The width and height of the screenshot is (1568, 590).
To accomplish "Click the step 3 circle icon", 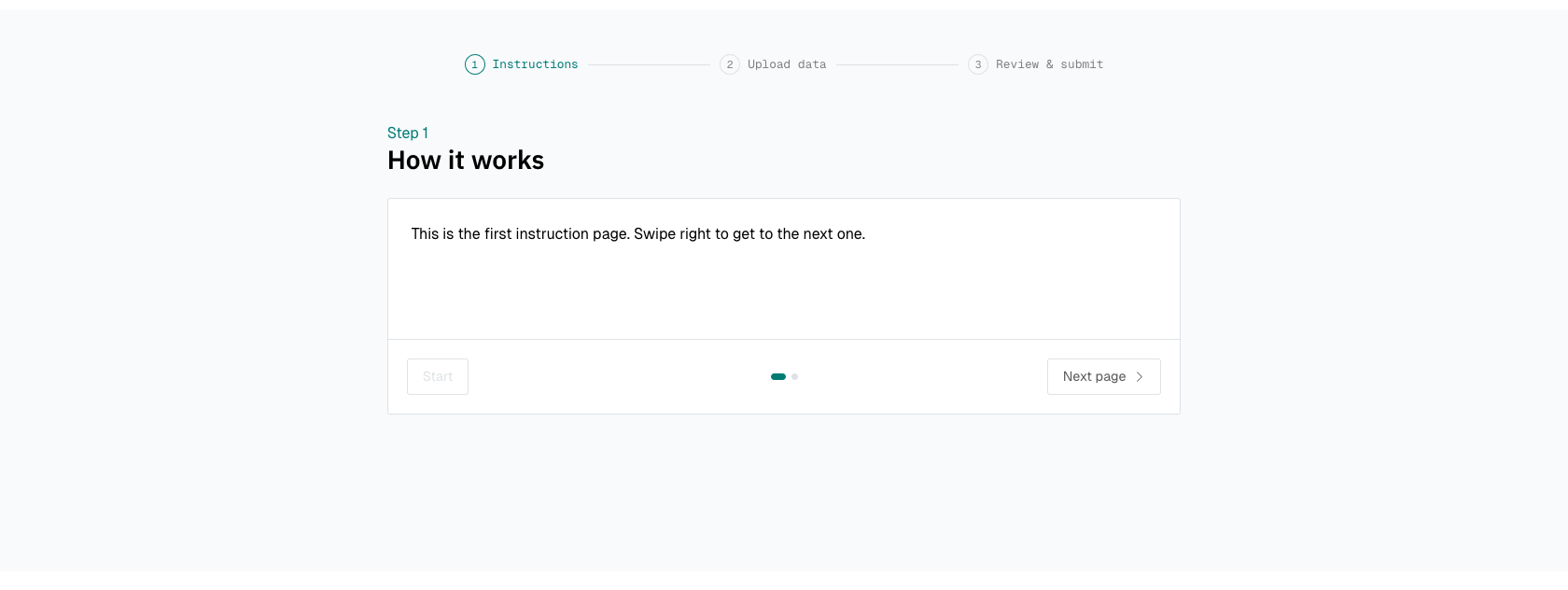I will 978,64.
